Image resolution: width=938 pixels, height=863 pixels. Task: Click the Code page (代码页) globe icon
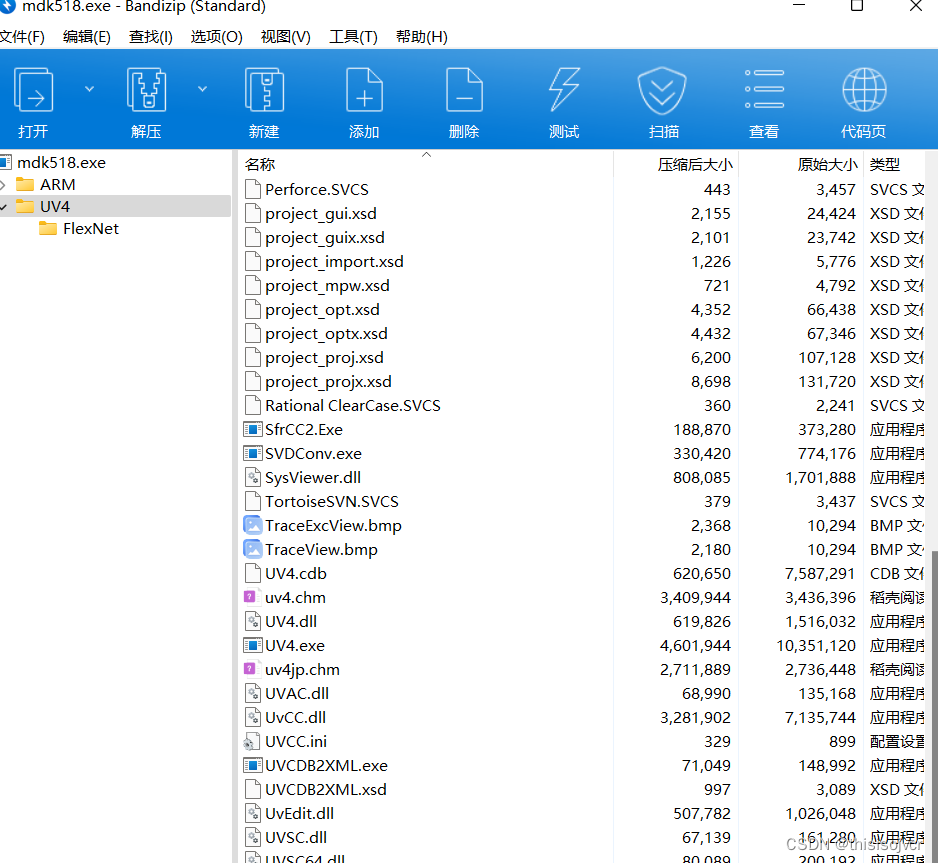pos(864,90)
